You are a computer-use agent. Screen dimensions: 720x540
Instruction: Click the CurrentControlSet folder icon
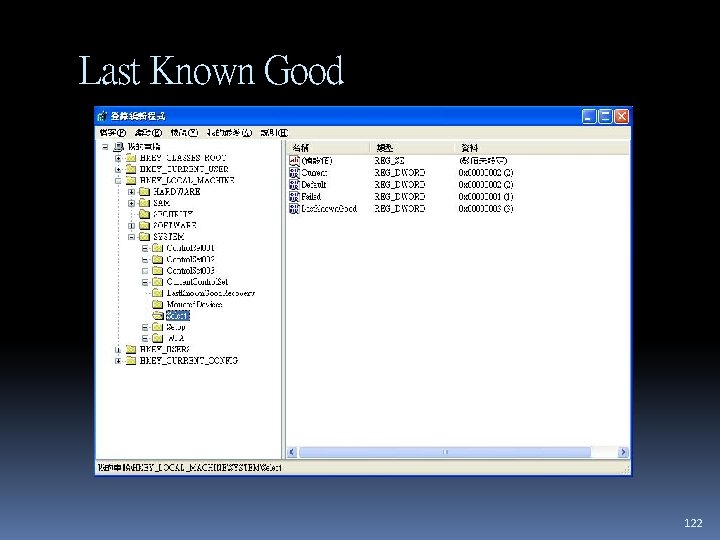(x=158, y=281)
